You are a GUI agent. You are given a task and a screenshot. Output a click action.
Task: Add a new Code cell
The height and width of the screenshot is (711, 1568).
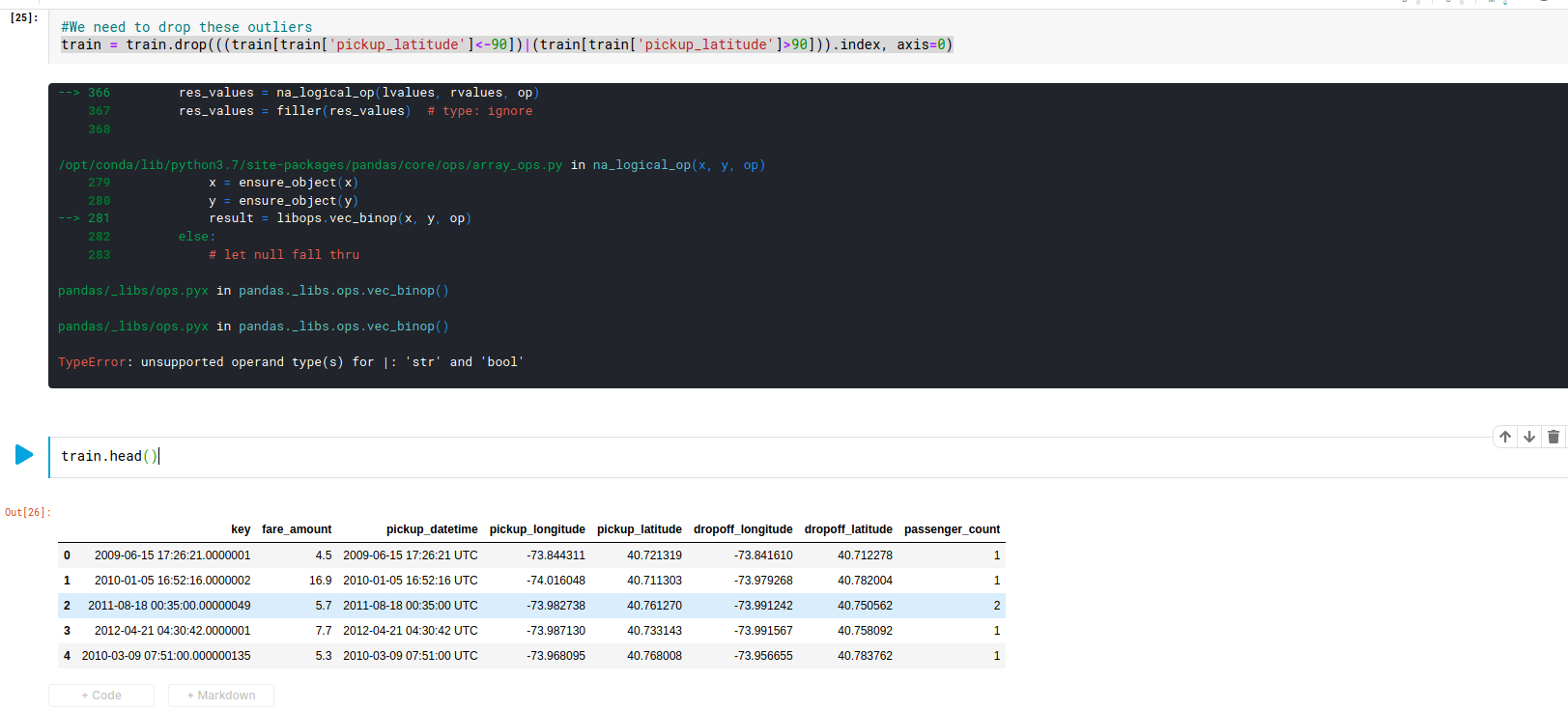[101, 696]
